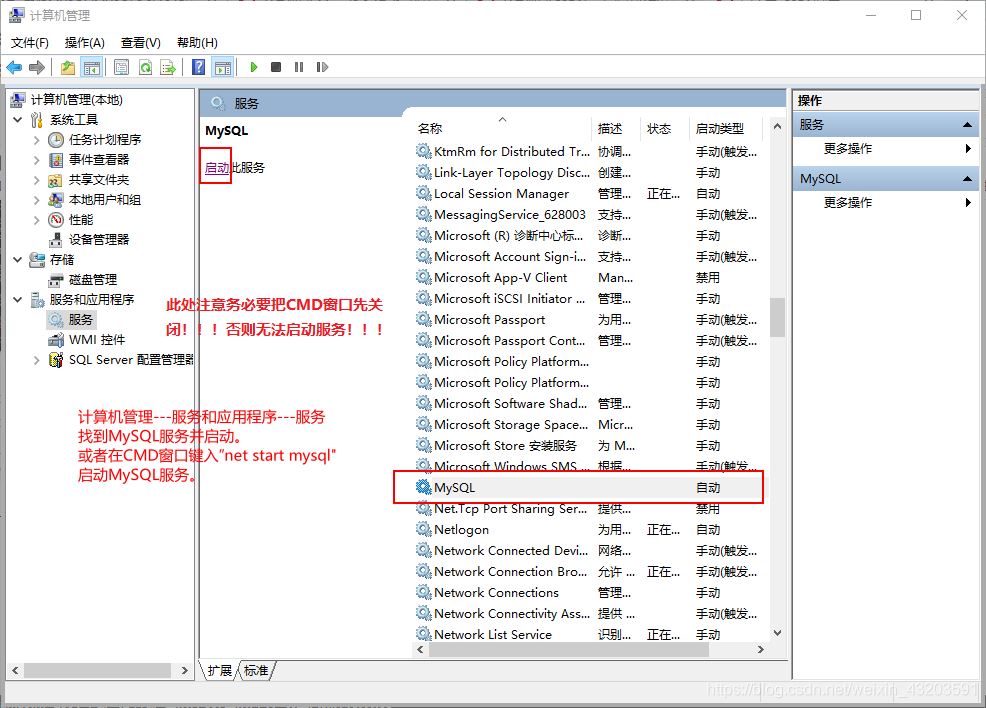Viewport: 986px width, 708px height.
Task: Click the Help question mark icon
Action: pyautogui.click(x=199, y=67)
